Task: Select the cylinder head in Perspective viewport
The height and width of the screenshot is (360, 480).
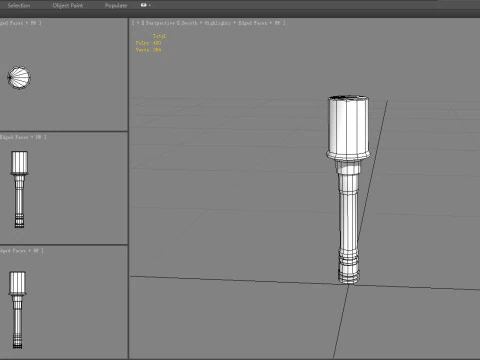Action: (x=348, y=127)
